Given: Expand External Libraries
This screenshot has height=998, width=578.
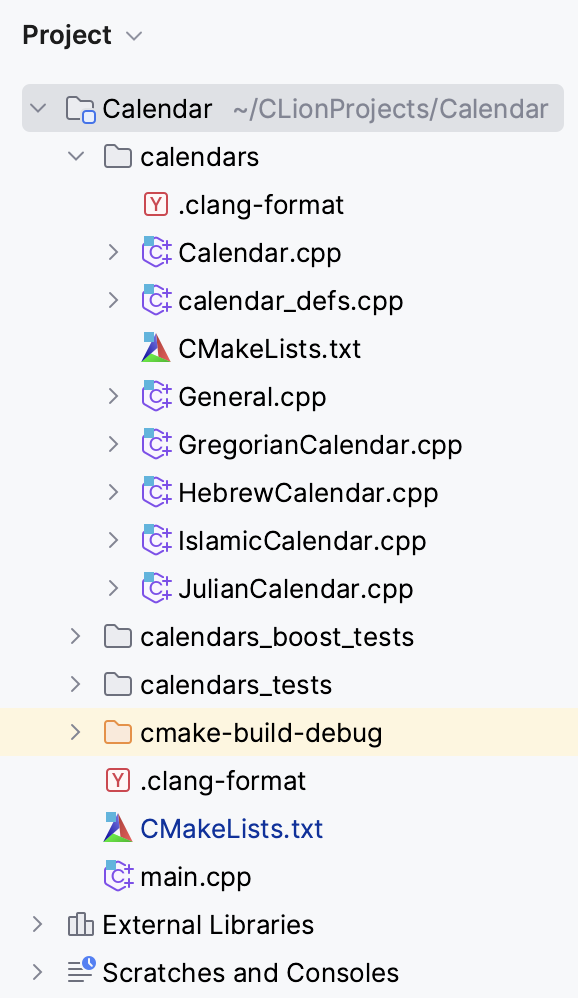Looking at the screenshot, I should (x=38, y=925).
